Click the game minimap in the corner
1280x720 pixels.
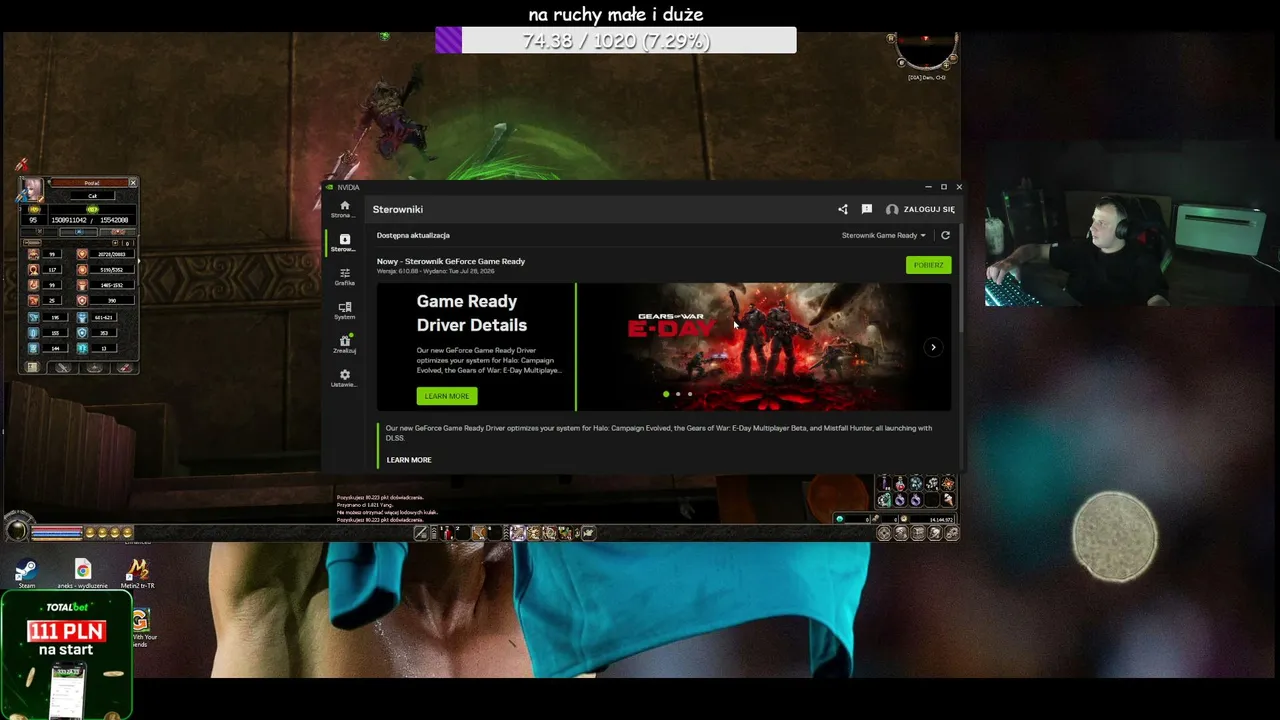point(926,50)
